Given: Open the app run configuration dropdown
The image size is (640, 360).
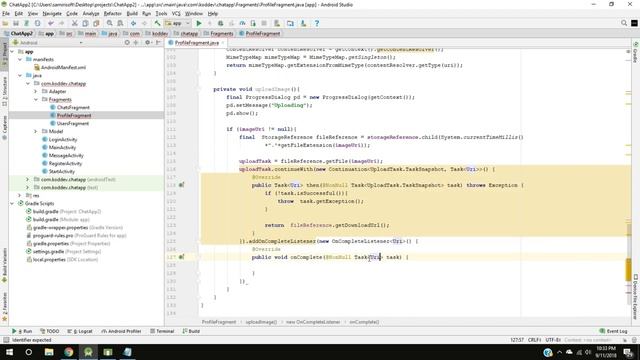Looking at the screenshot, I should click(x=177, y=23).
